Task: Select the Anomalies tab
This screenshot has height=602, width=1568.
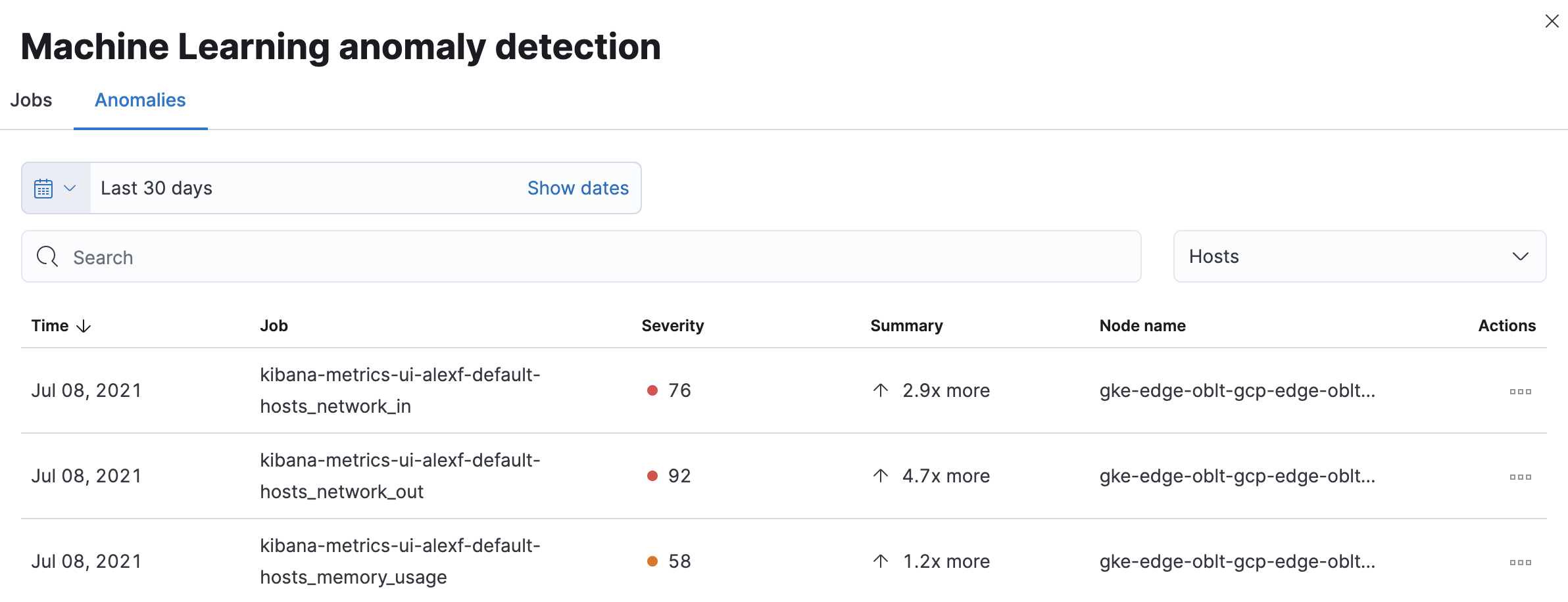Action: click(139, 100)
